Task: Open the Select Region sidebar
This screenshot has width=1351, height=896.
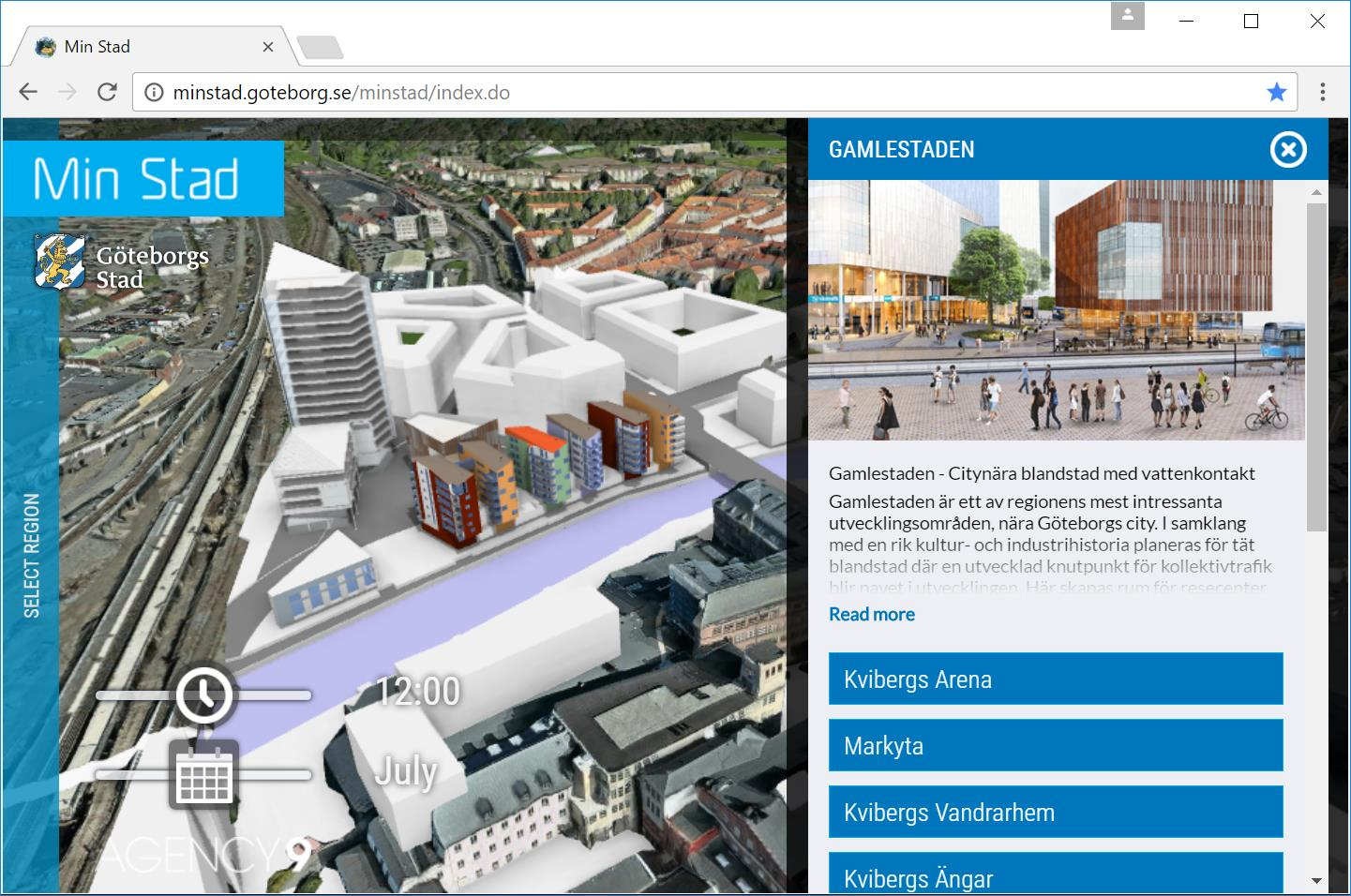Action: pyautogui.click(x=31, y=555)
